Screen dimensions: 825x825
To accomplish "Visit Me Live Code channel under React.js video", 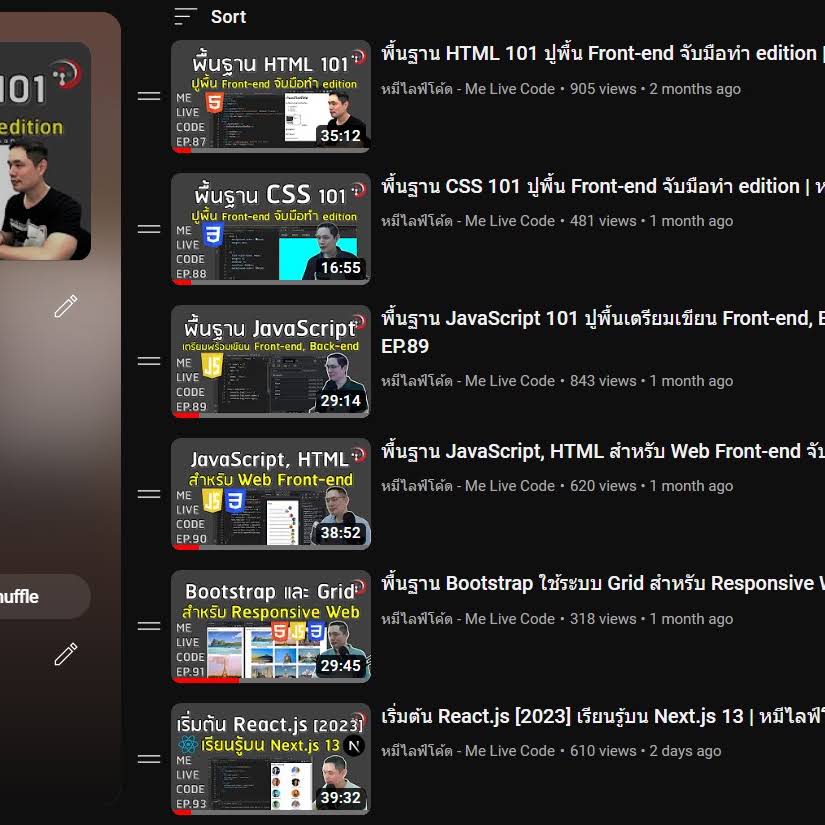I will tap(468, 751).
